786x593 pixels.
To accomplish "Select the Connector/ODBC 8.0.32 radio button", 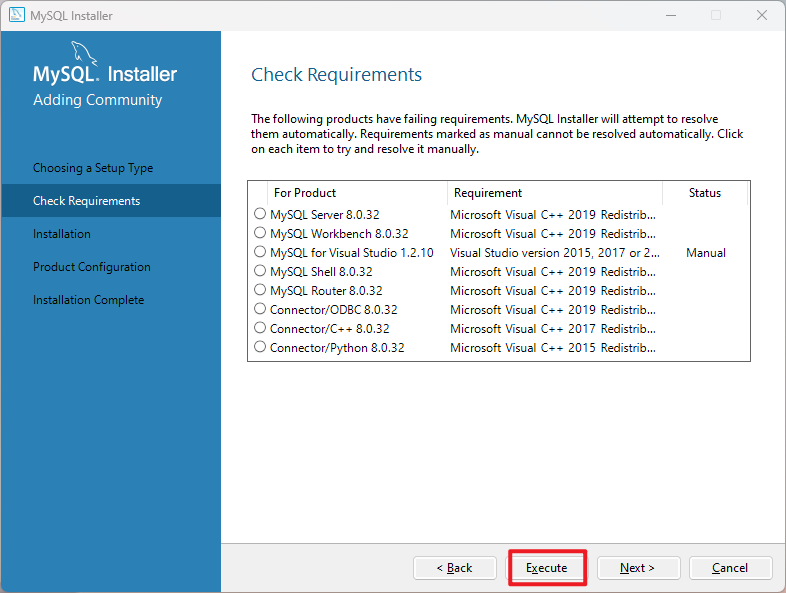I will click(260, 309).
